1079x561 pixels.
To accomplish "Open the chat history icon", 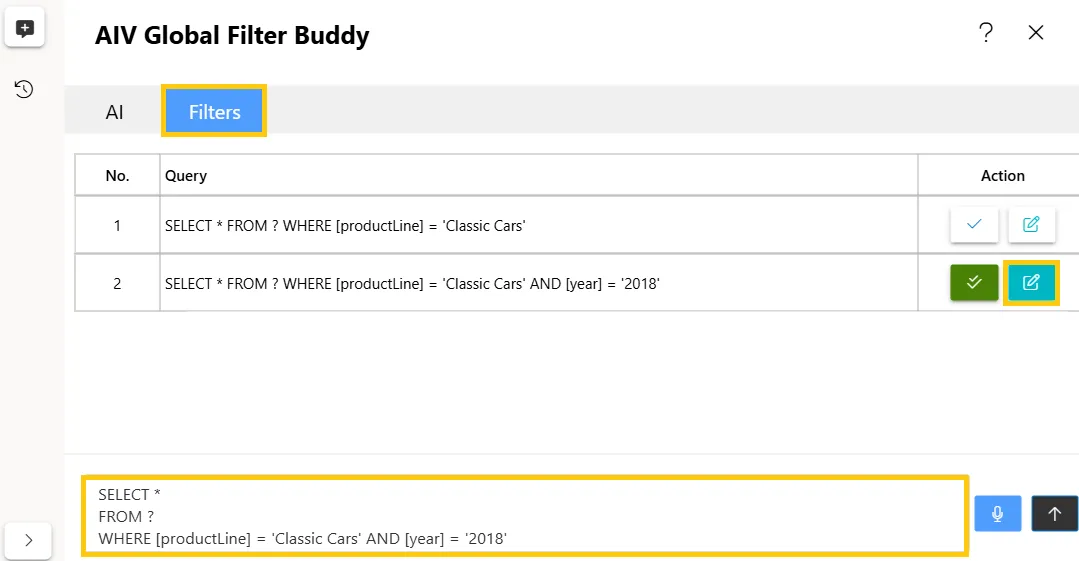I will click(24, 89).
